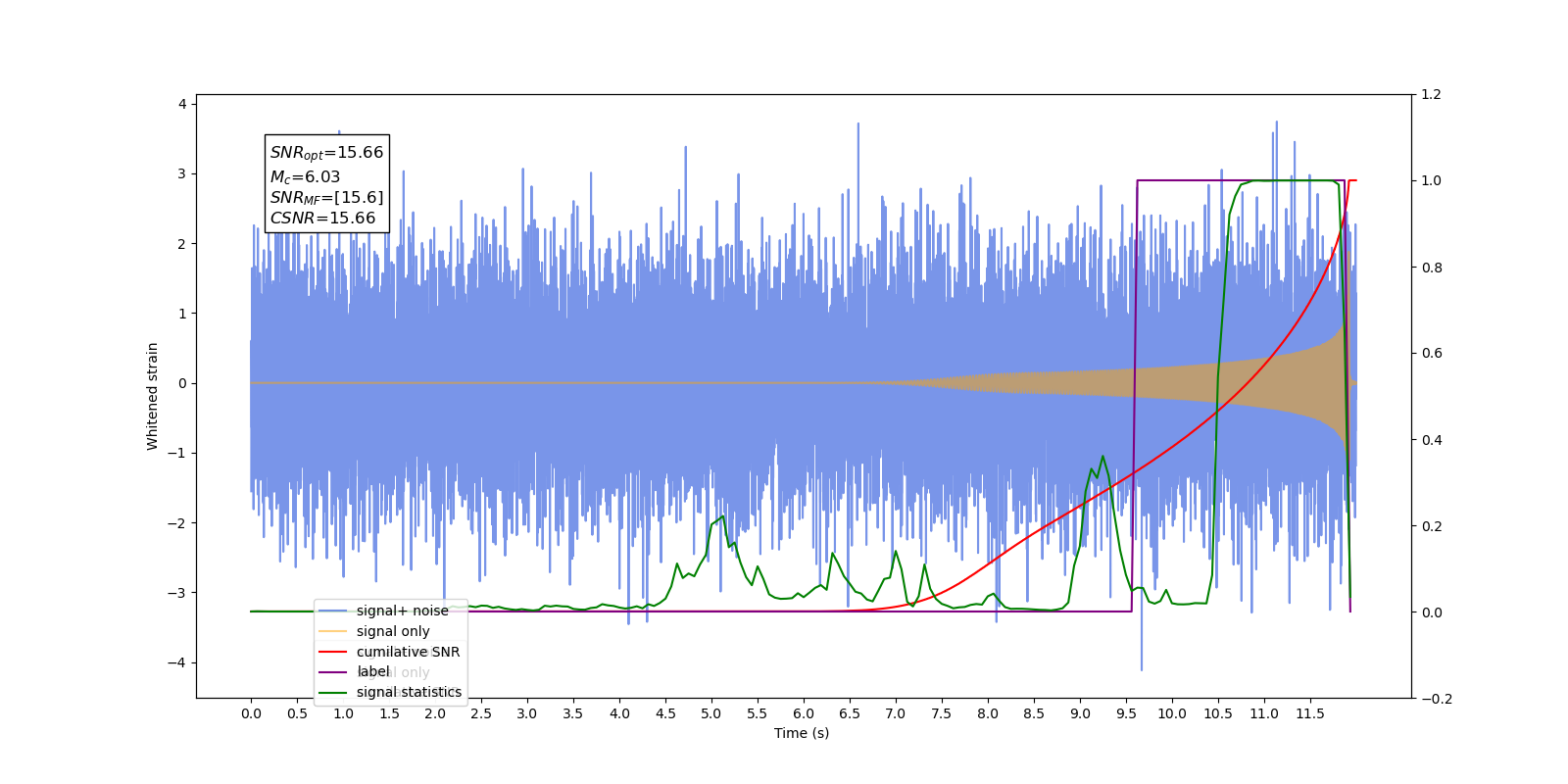The image size is (1568, 784).
Task: Click the left y-axis tick label 4
Action: coord(182,104)
